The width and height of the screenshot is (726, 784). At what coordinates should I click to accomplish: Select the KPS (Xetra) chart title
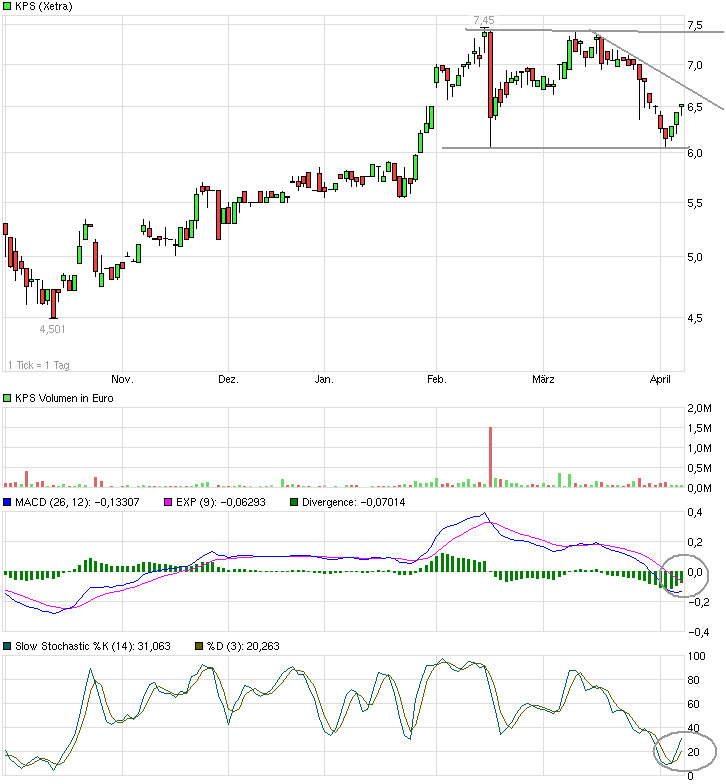pos(45,7)
